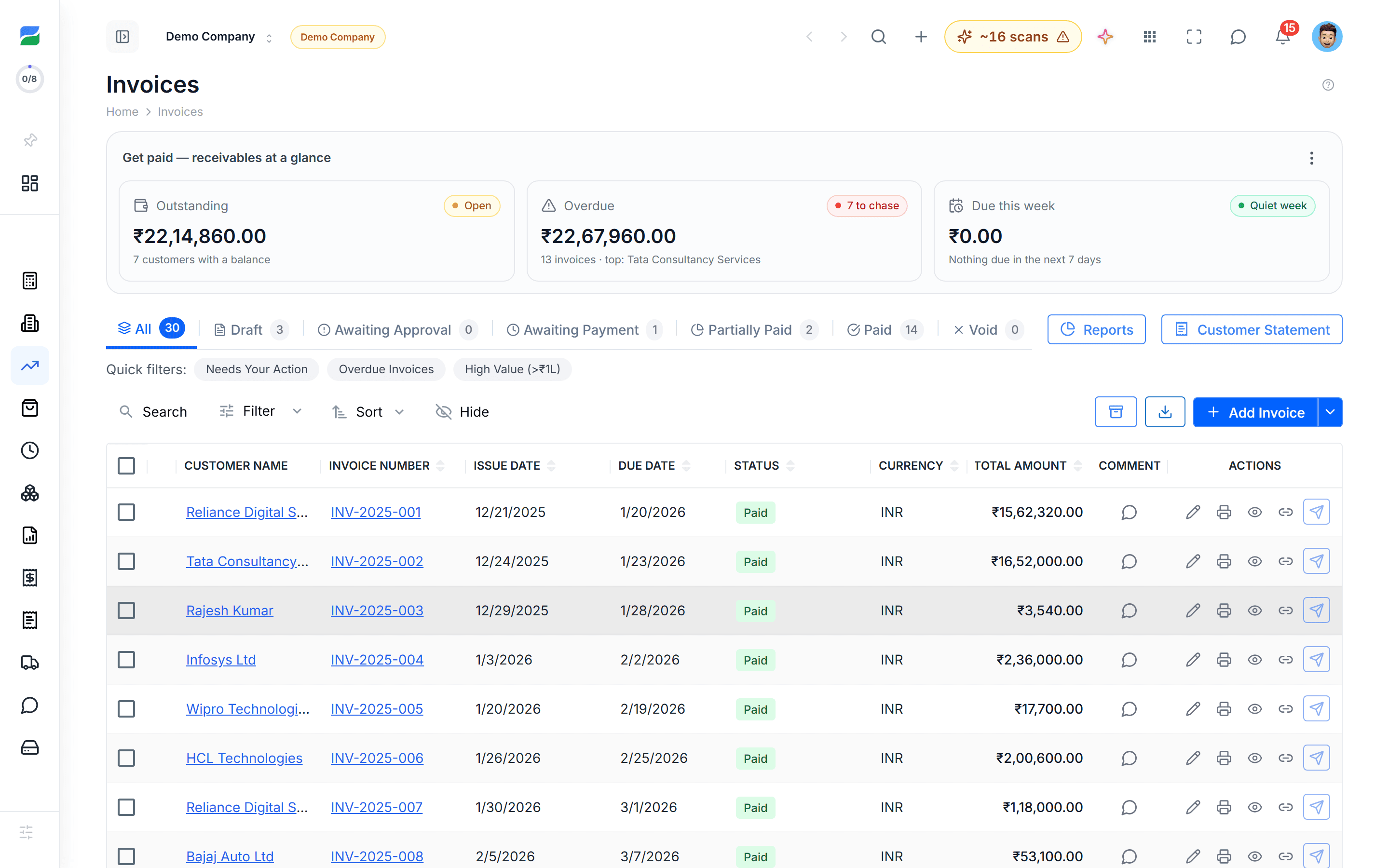Copy link icon for invoice INV-2025-005
Image resolution: width=1389 pixels, height=868 pixels.
(x=1285, y=709)
